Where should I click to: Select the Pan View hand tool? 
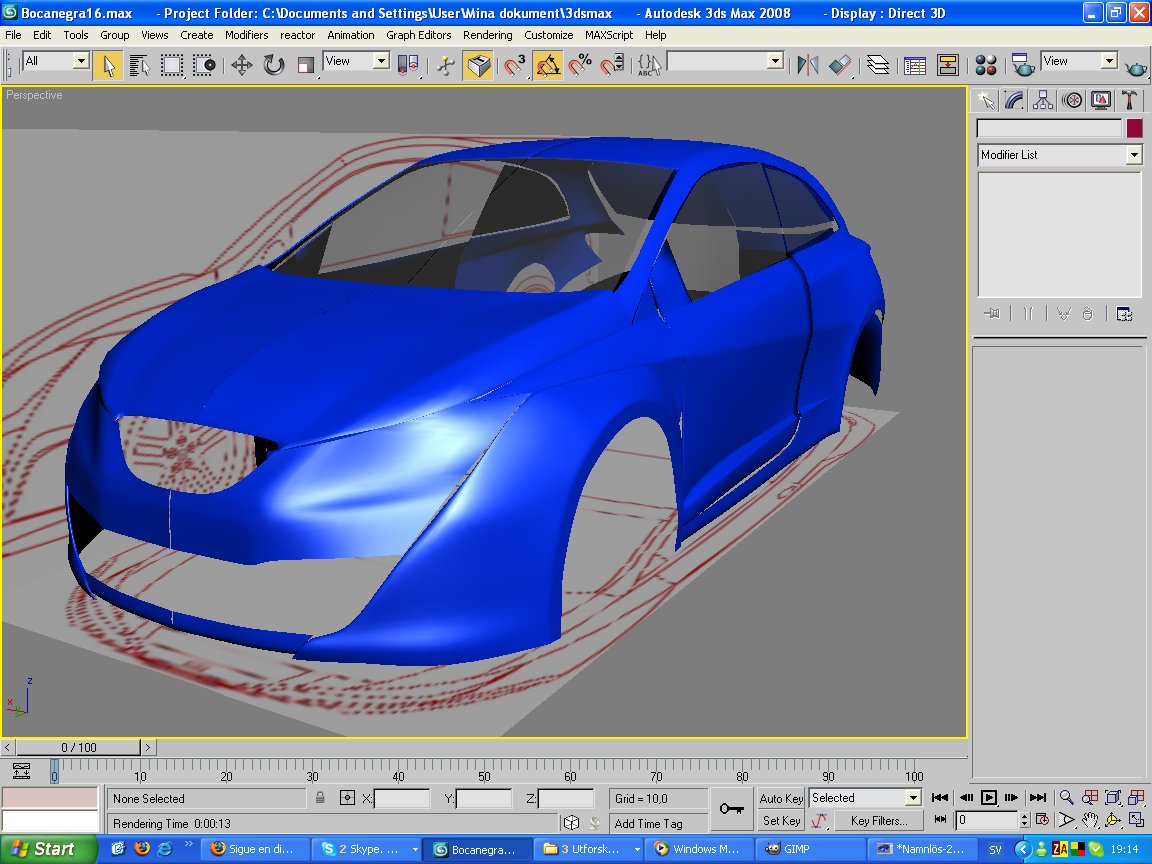coord(1090,820)
